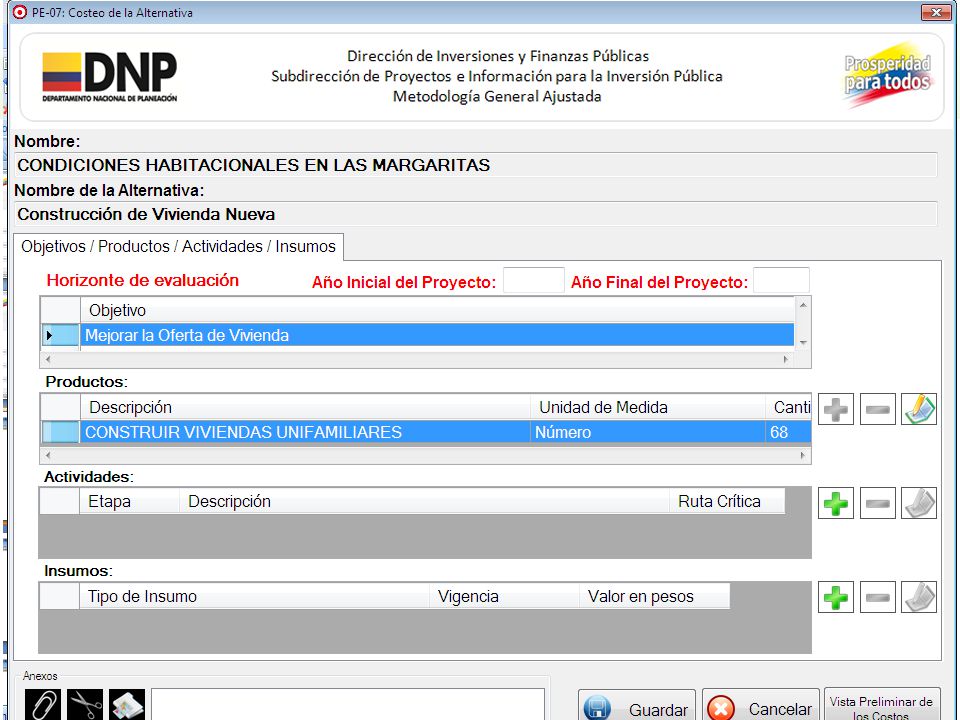This screenshot has height=720, width=960.
Task: Click the remove insumo minus icon
Action: [877, 597]
